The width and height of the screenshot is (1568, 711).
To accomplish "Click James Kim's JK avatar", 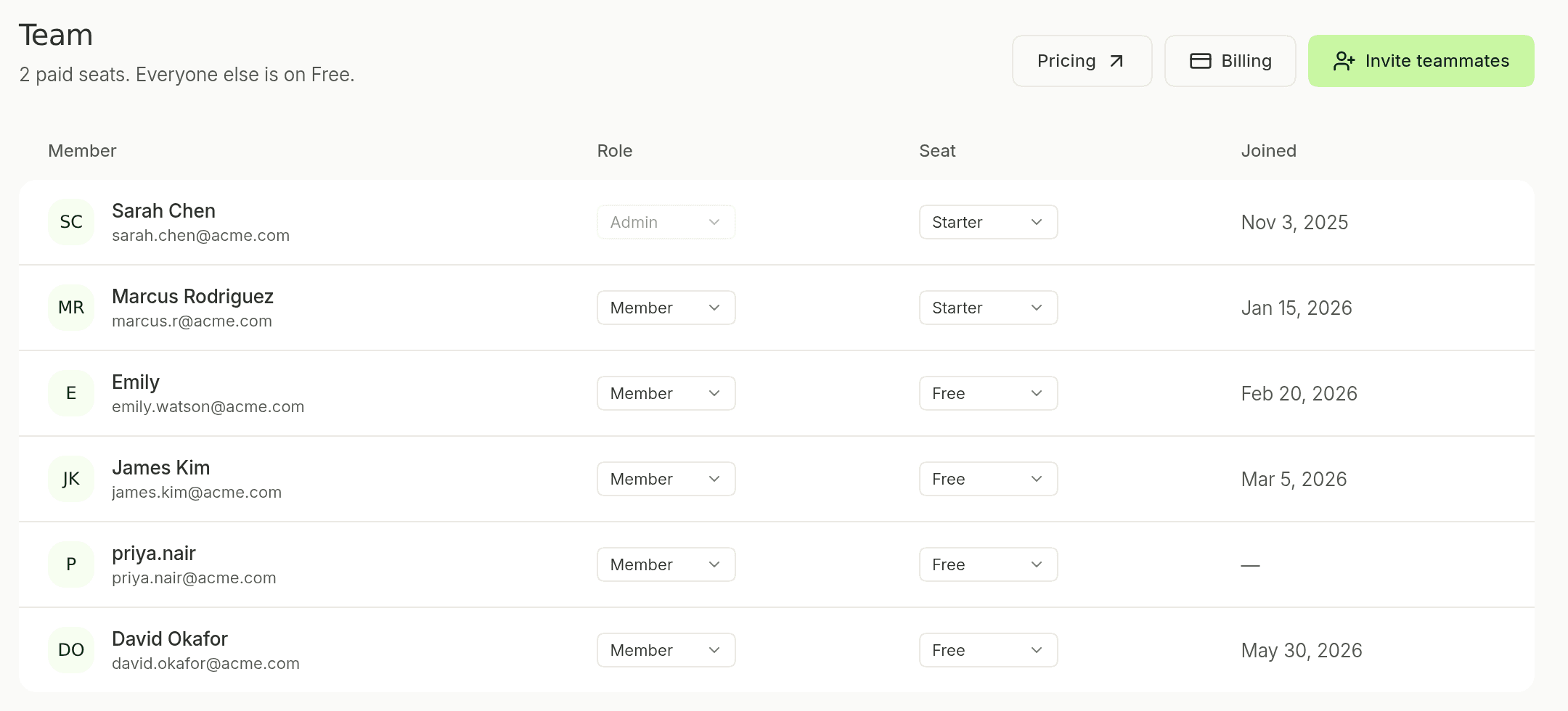I will click(x=71, y=479).
